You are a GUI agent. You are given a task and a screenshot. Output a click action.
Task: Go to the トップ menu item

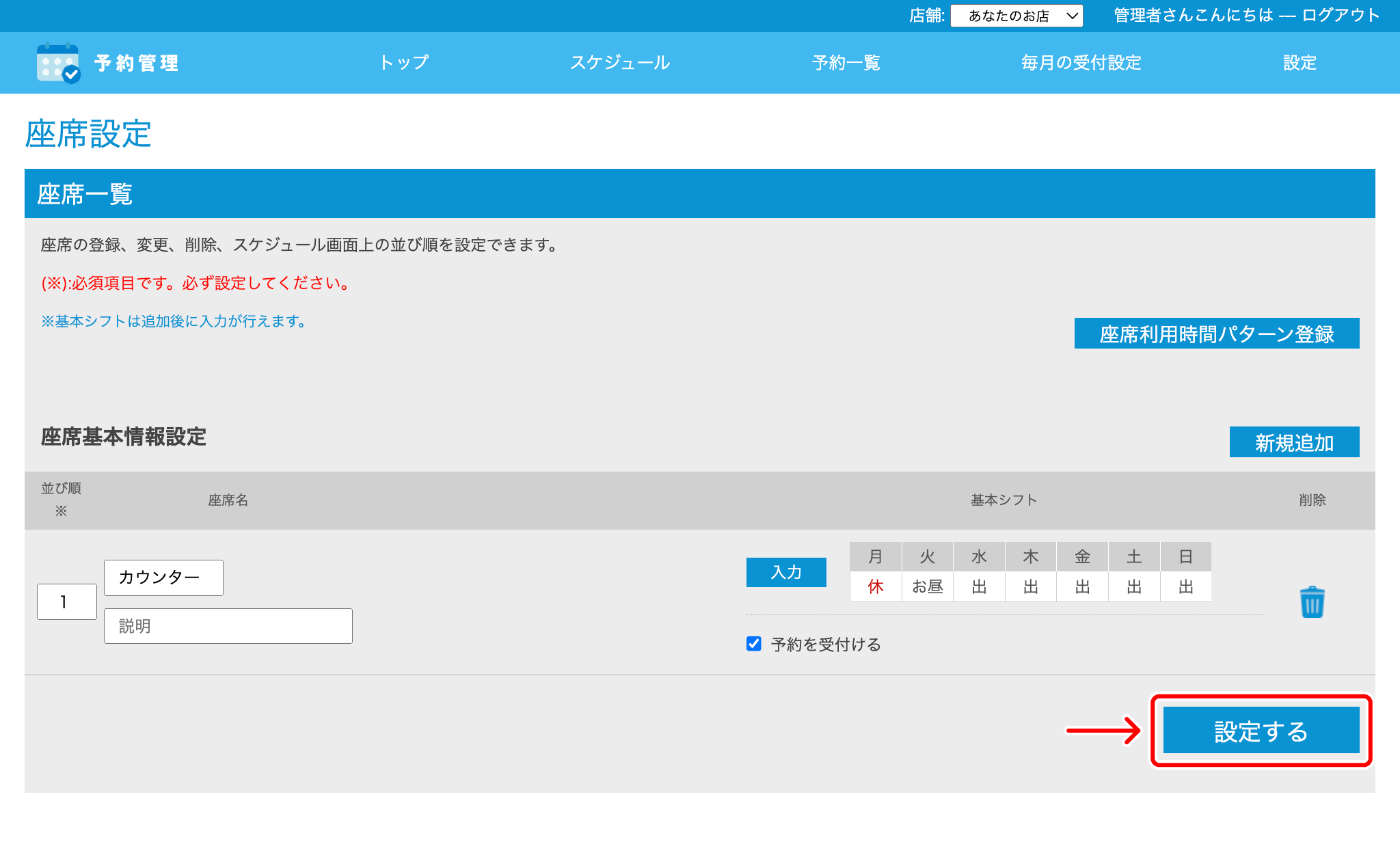(403, 63)
